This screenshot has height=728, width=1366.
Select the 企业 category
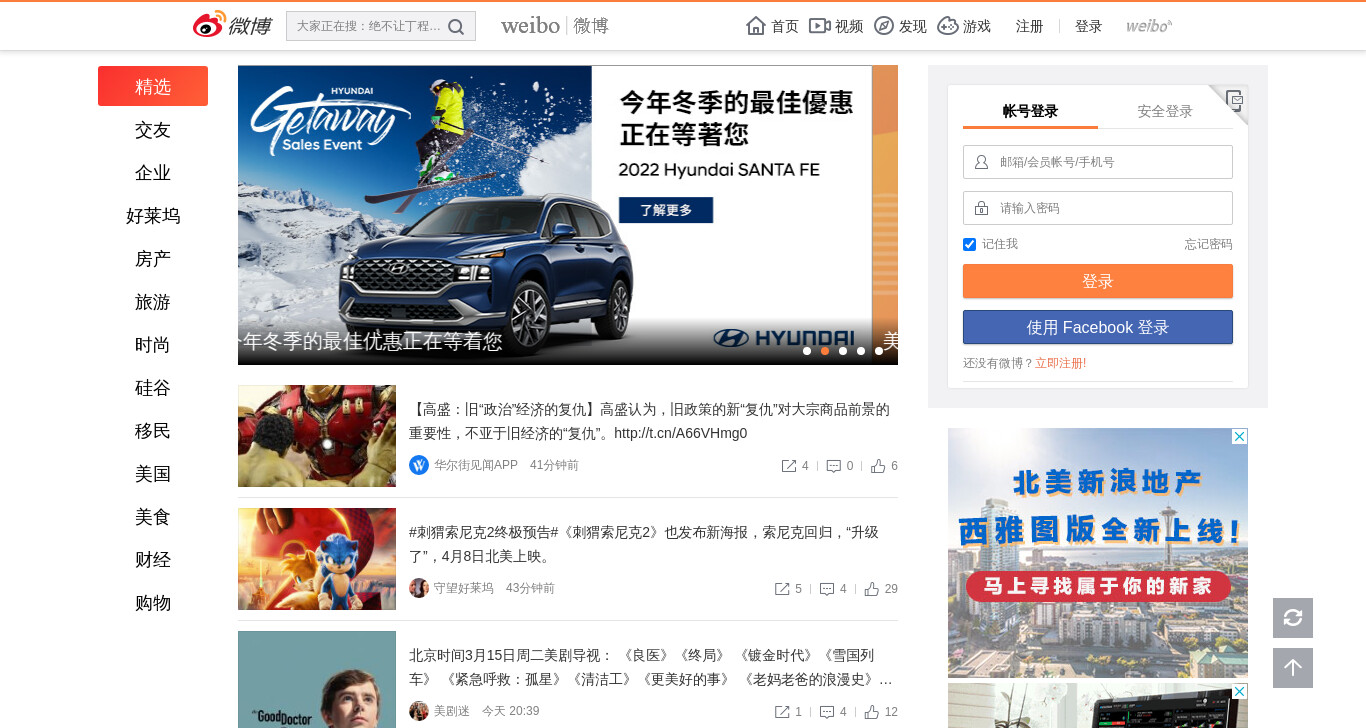(x=153, y=173)
